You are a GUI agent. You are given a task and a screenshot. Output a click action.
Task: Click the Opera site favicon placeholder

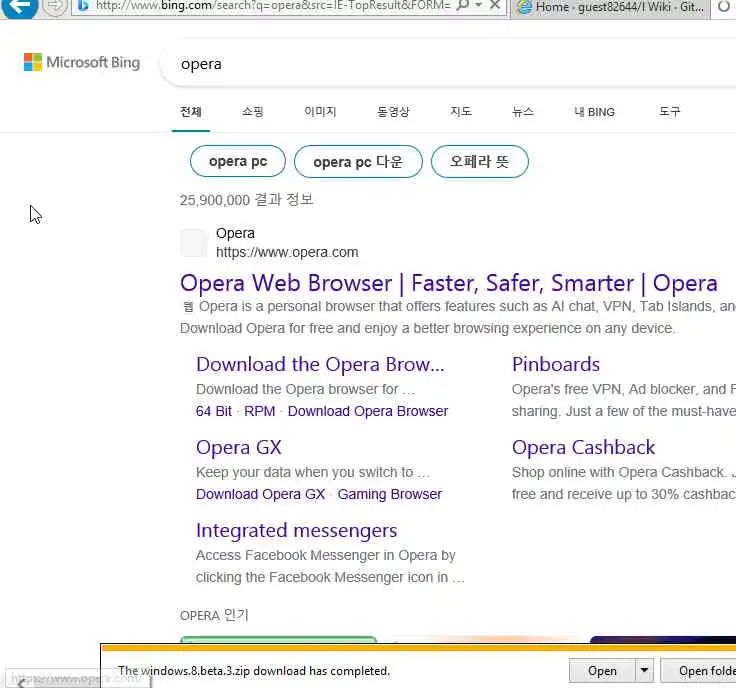[194, 243]
